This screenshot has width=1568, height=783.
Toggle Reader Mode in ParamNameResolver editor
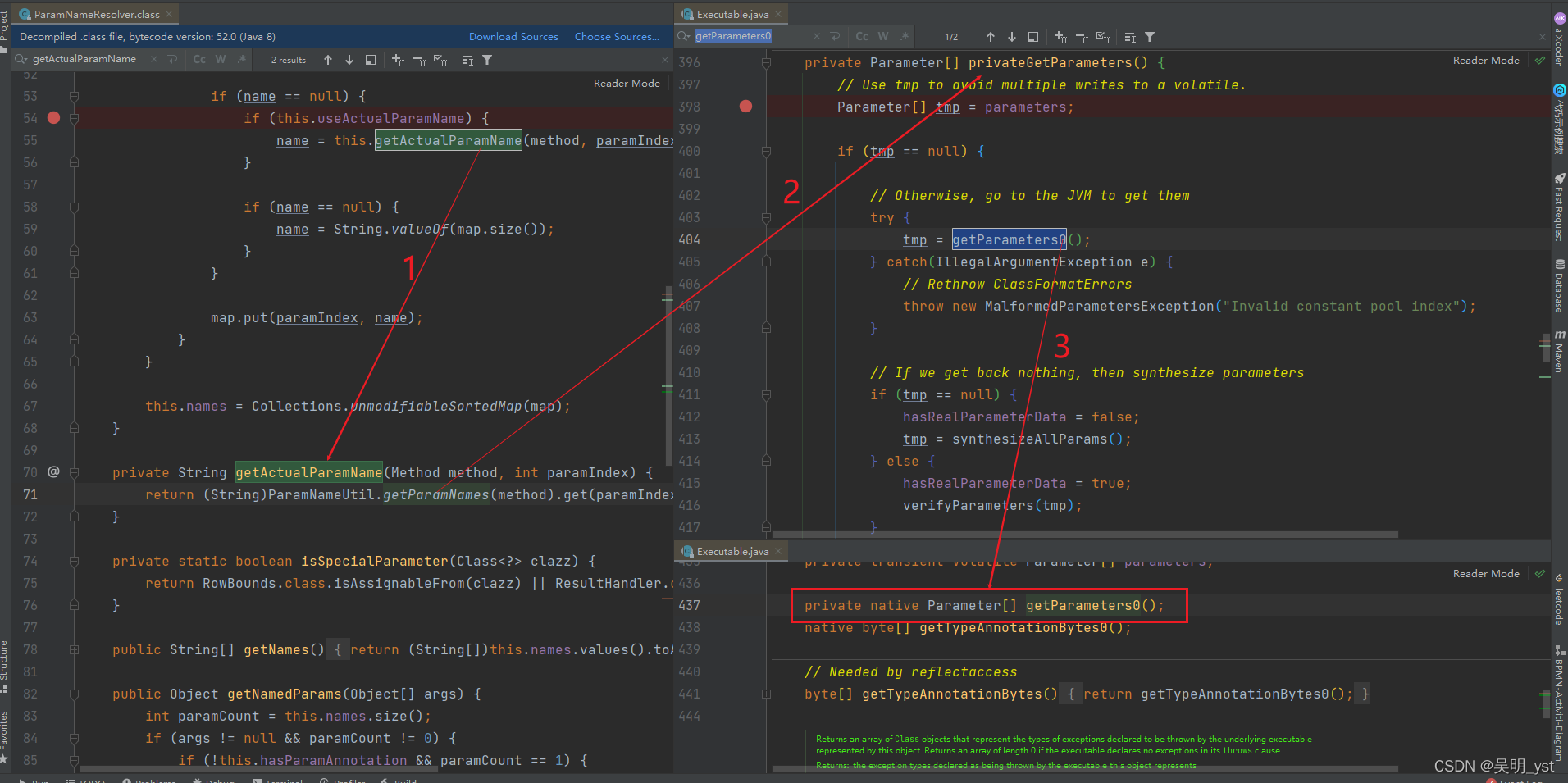(x=627, y=84)
